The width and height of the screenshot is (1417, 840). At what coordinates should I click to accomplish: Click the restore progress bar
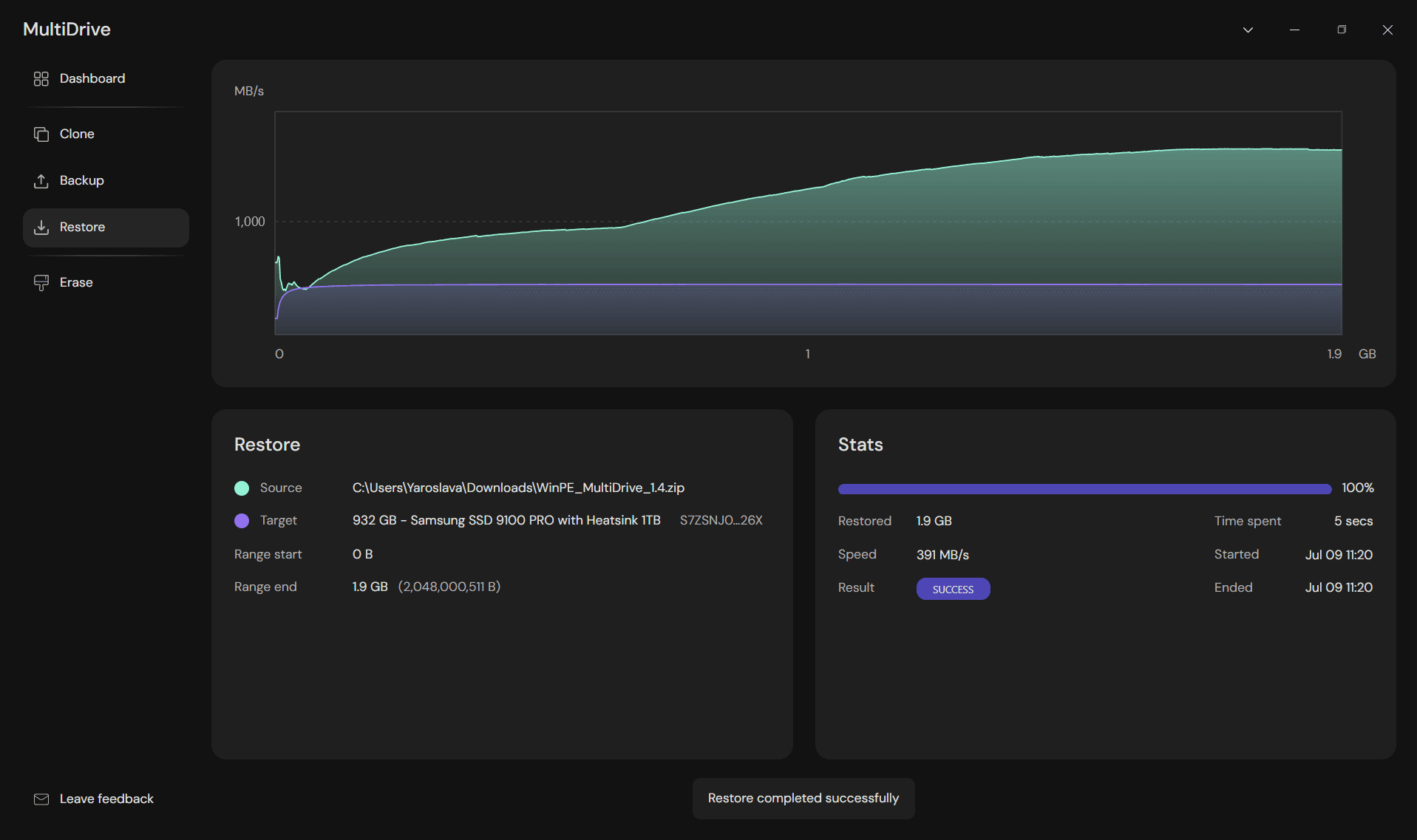(x=1084, y=489)
